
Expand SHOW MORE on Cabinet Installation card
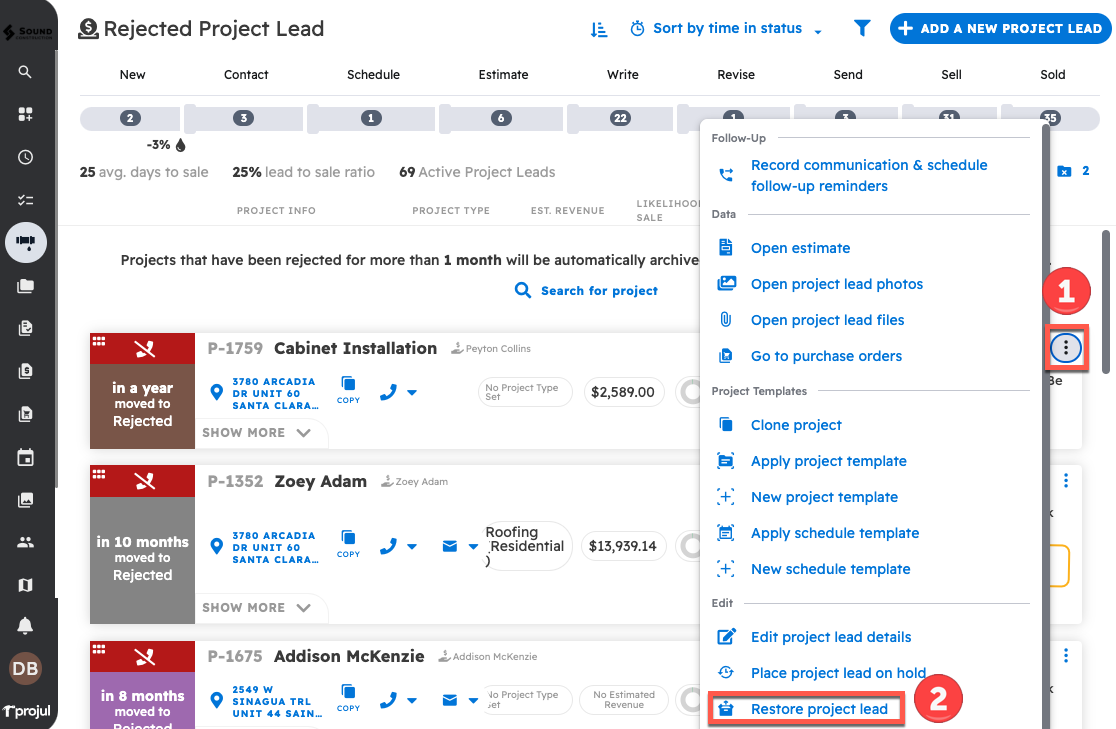(257, 433)
